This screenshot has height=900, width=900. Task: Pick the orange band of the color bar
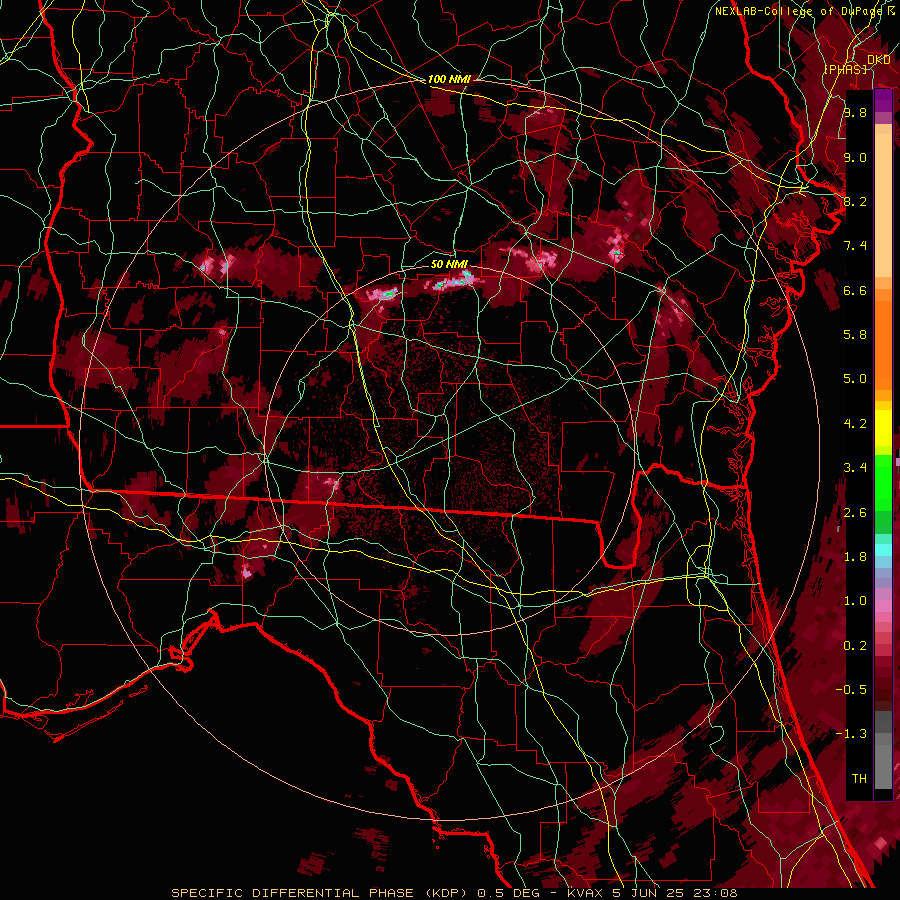(883, 344)
